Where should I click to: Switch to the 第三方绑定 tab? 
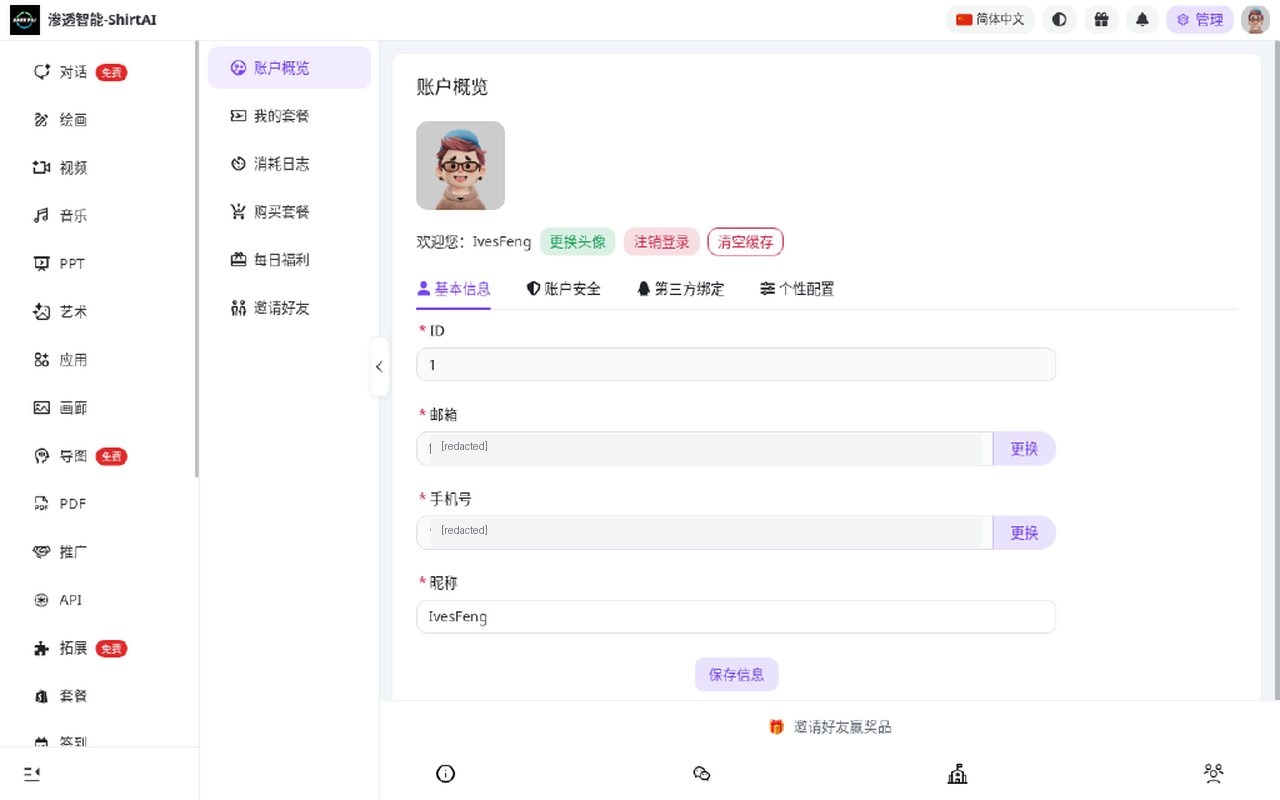click(x=680, y=289)
